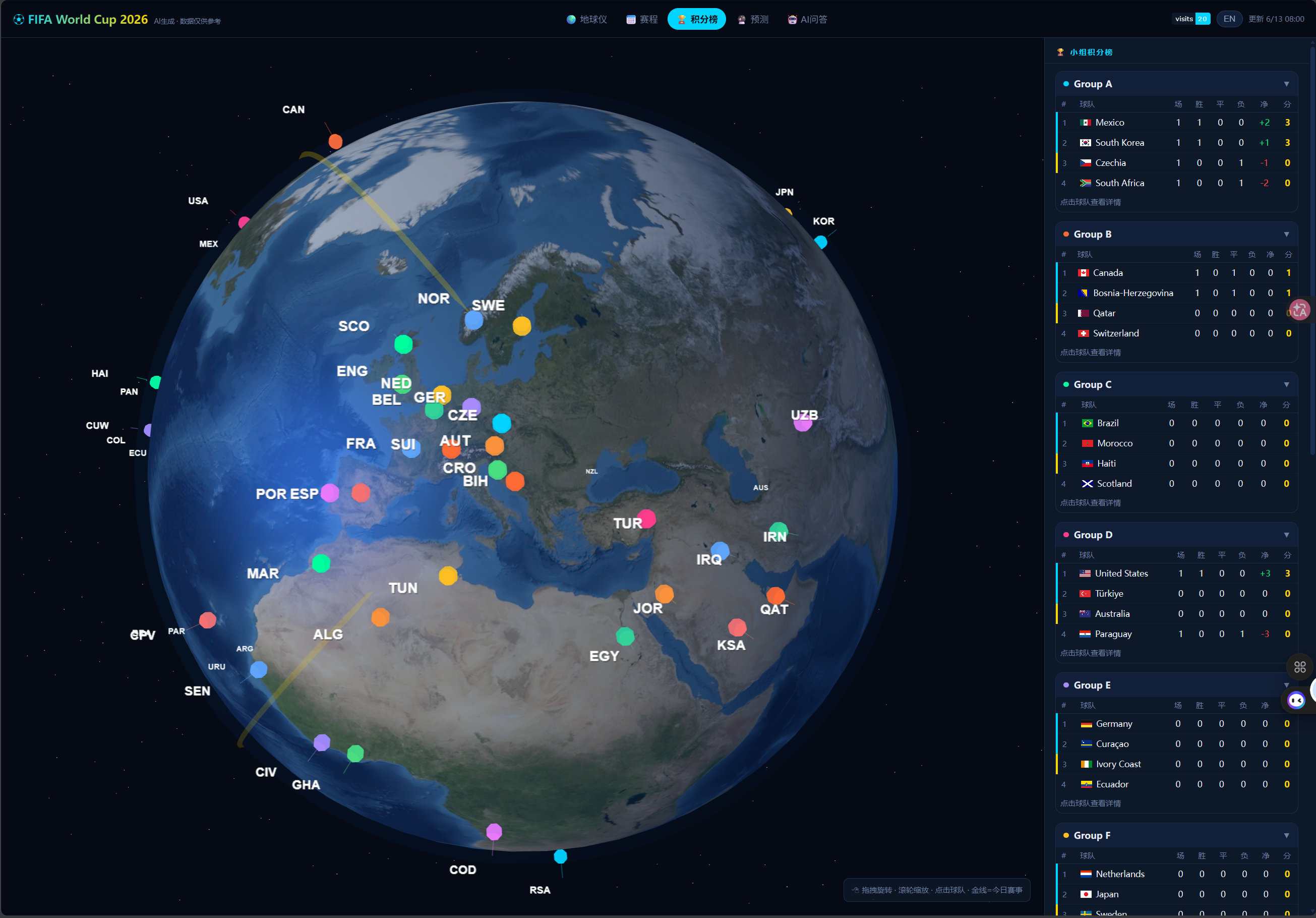
Task: Click the Morocco flag icon
Action: [x=1087, y=443]
